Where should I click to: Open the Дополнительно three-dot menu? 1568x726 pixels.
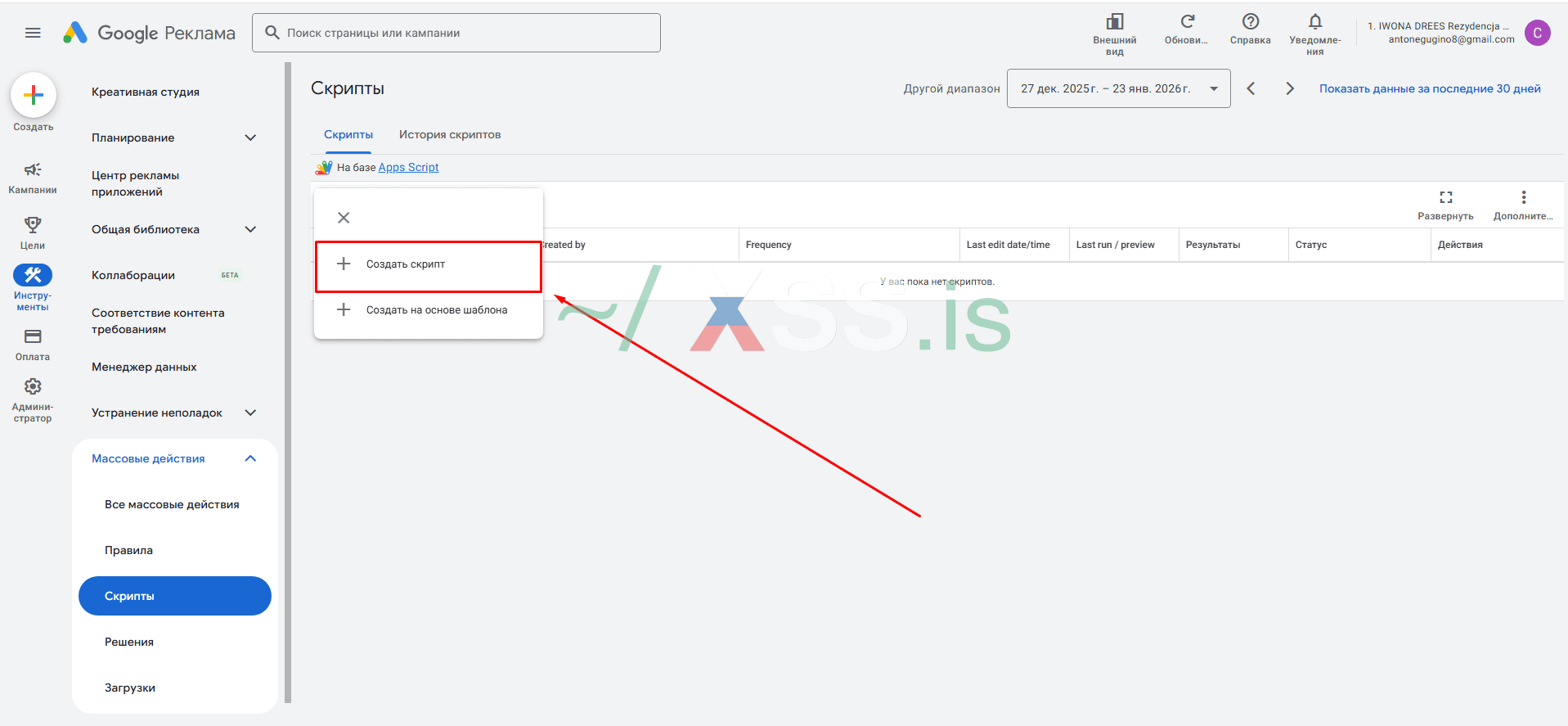click(x=1523, y=197)
